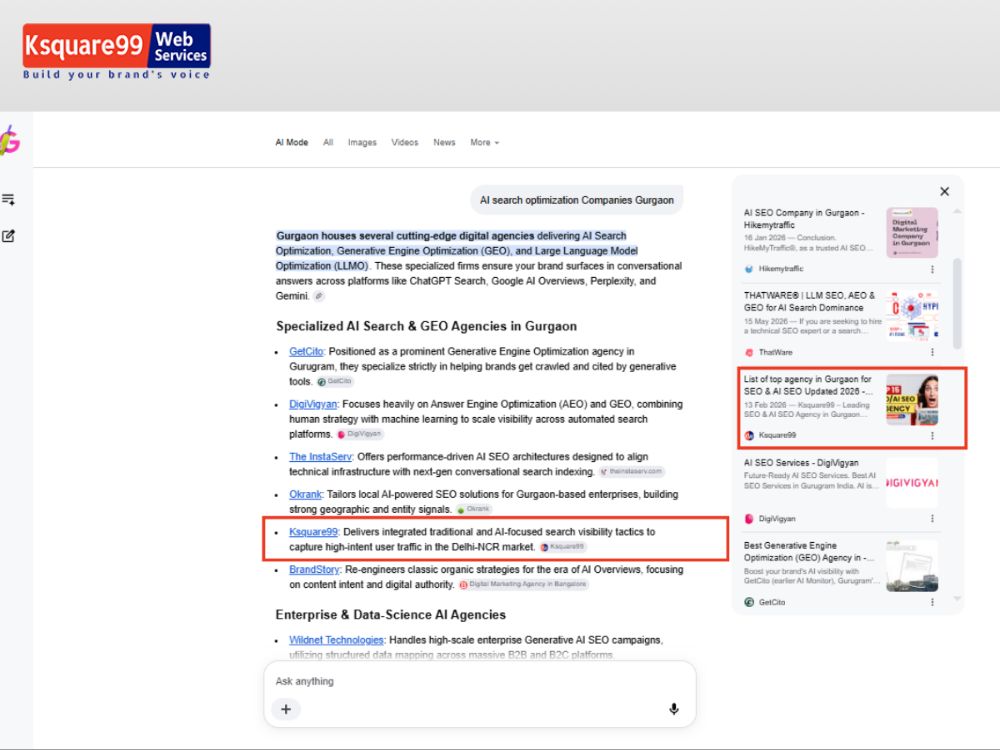Screen dimensions: 1000x750
Task: Click the ThatWare favicon in sources
Action: (x=749, y=352)
